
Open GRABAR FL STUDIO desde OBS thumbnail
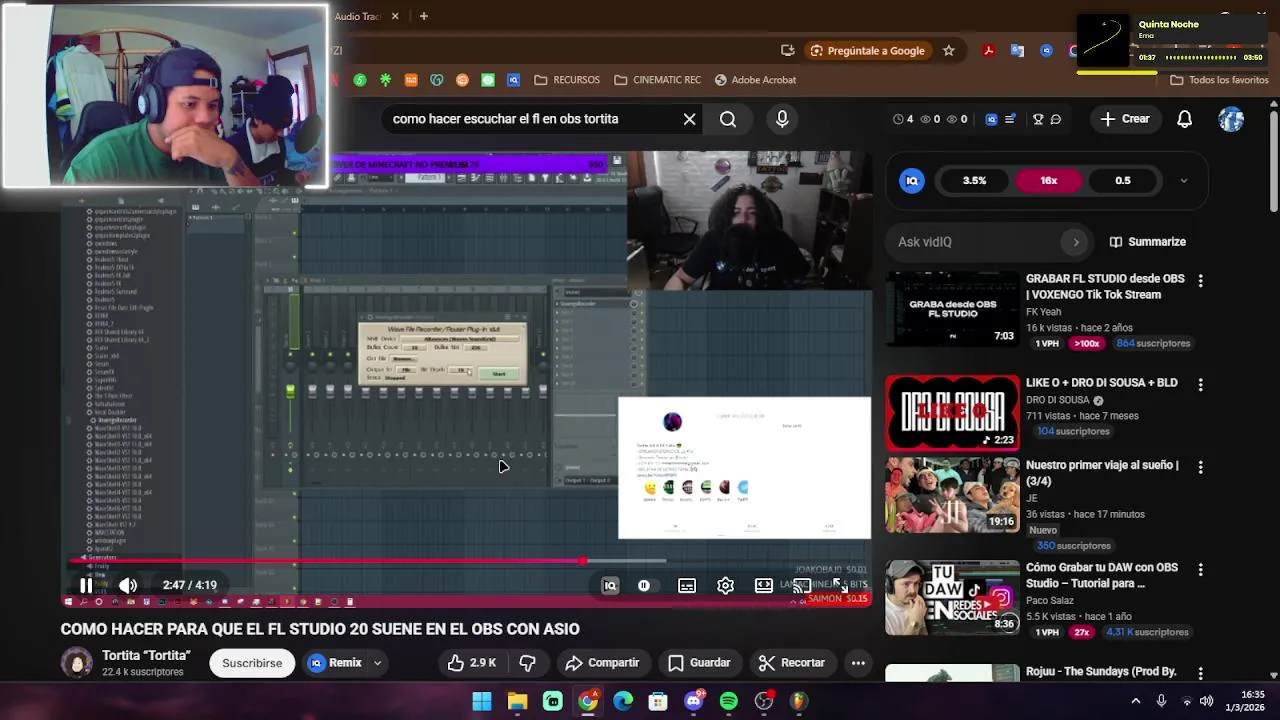[x=952, y=309]
